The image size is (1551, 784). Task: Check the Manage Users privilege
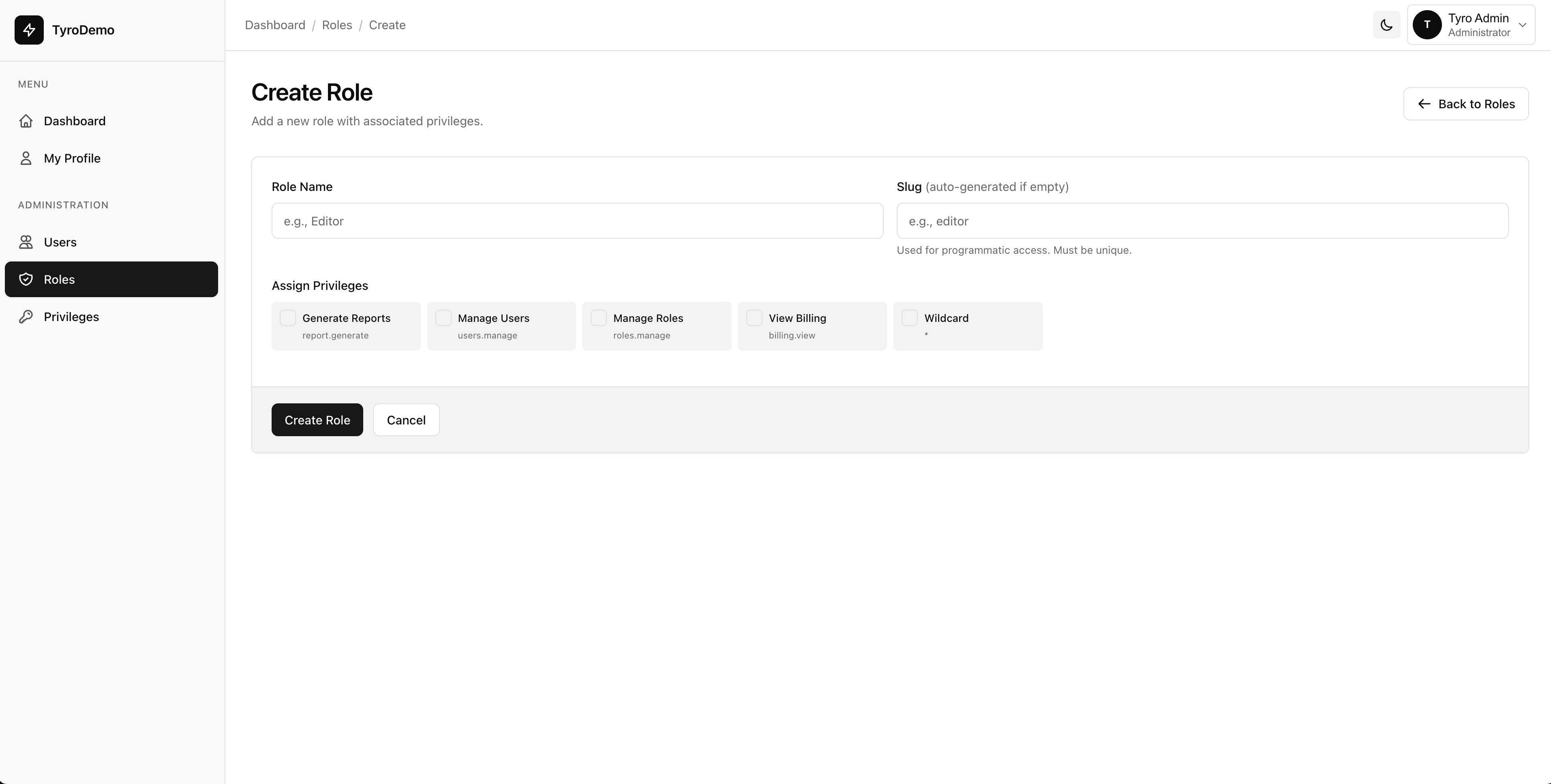point(443,317)
